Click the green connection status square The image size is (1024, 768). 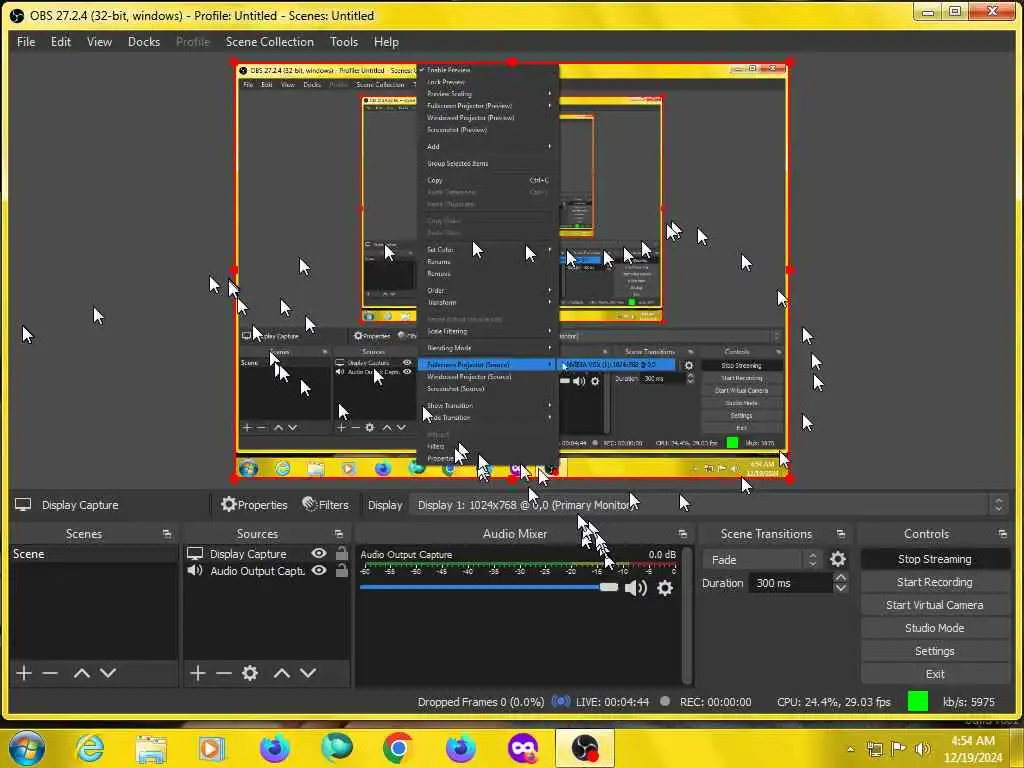tap(918, 701)
